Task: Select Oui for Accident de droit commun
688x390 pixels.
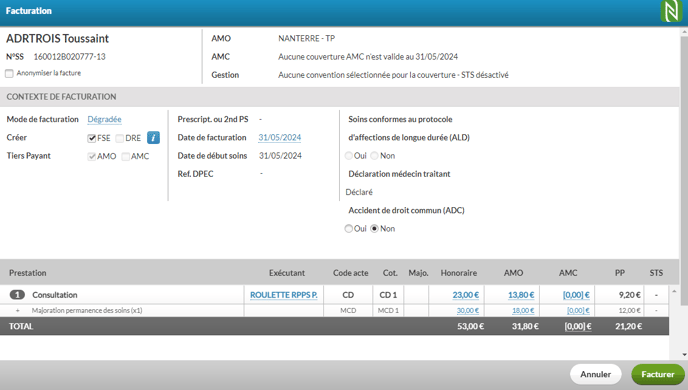Action: [x=348, y=229]
